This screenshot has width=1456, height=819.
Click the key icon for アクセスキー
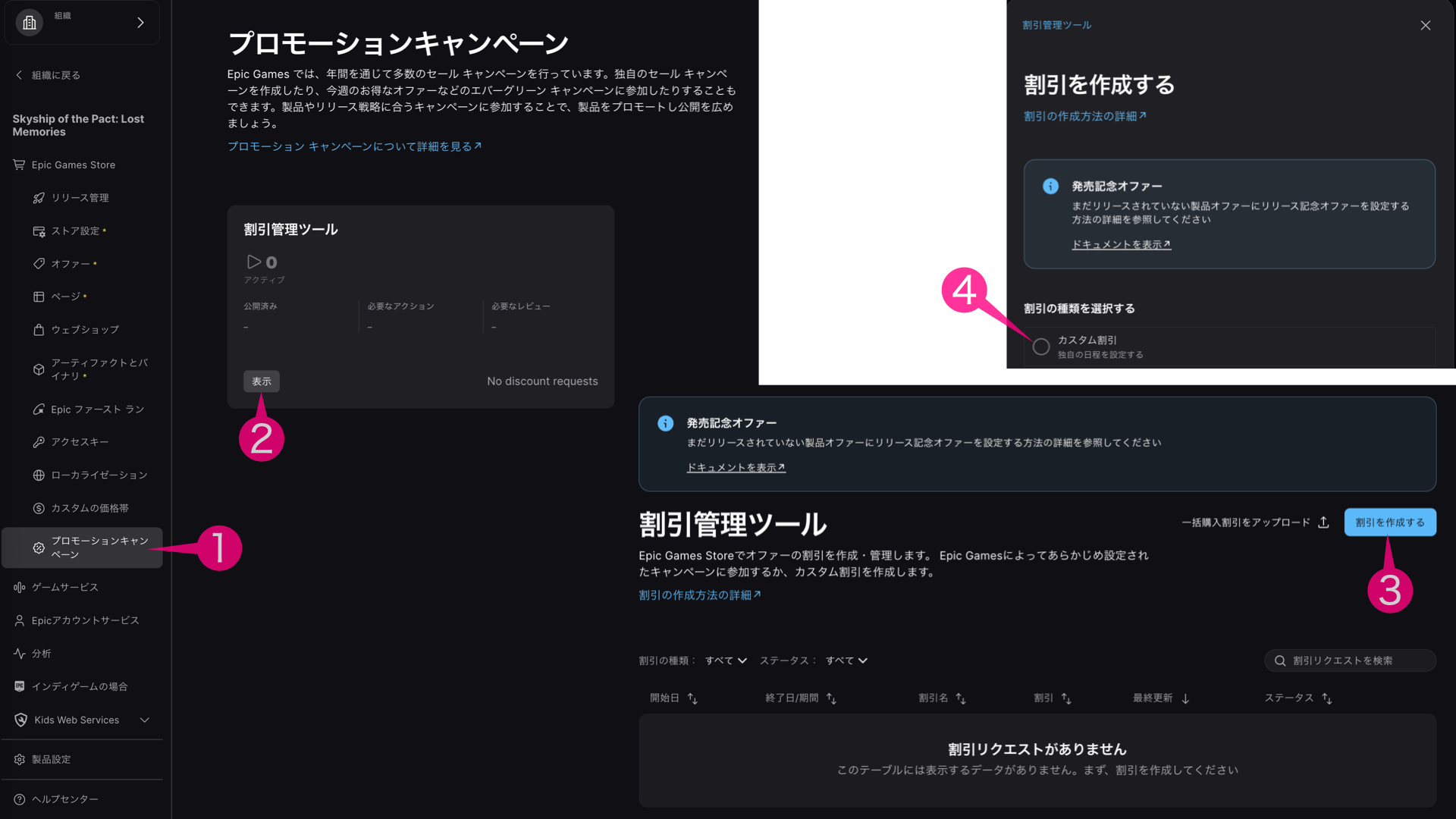39,442
